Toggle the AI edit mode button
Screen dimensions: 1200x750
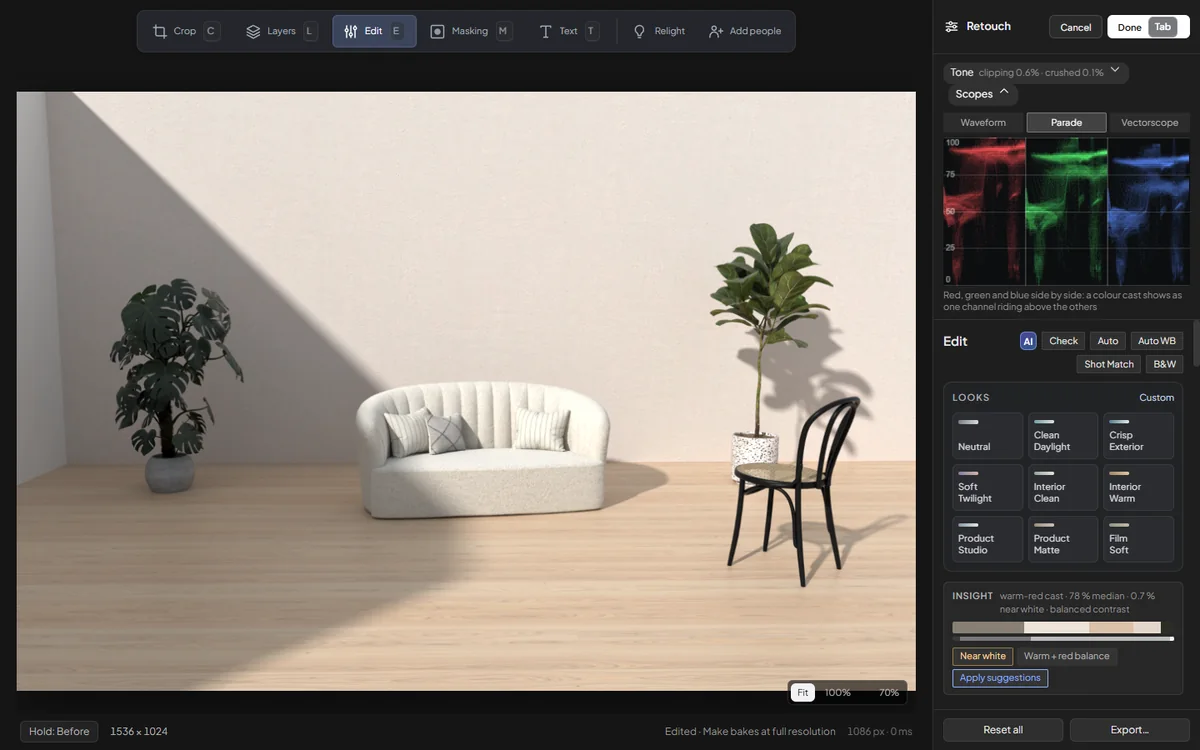click(1028, 341)
